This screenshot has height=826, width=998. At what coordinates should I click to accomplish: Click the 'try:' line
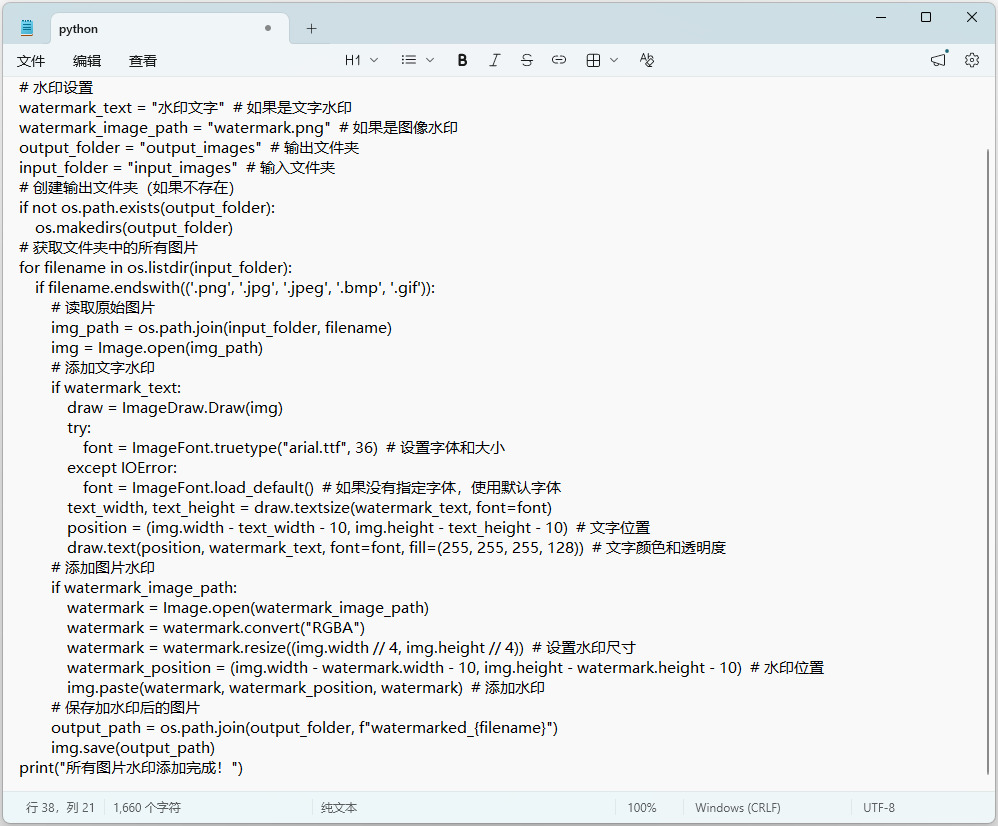[x=79, y=428]
